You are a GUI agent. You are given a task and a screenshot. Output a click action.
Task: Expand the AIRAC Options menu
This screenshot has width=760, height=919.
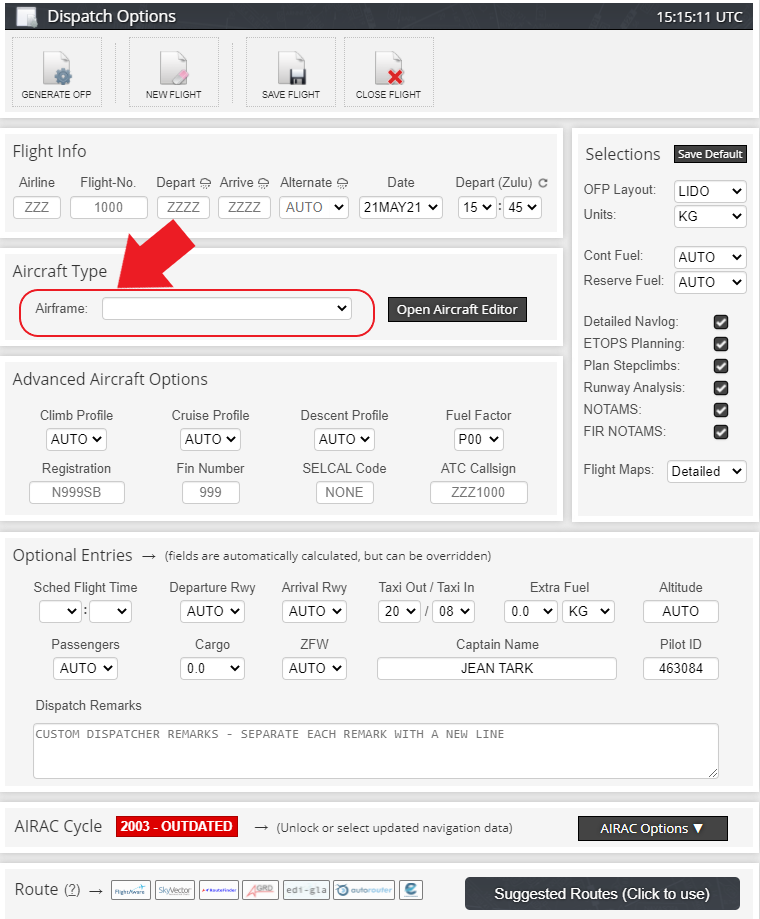coord(652,828)
